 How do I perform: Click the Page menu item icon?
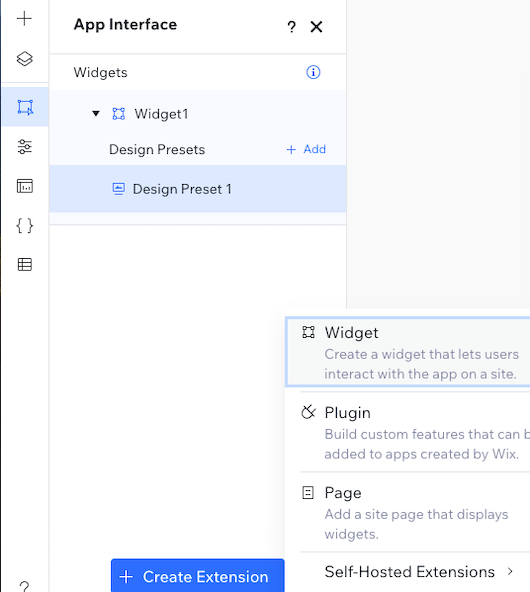(308, 493)
